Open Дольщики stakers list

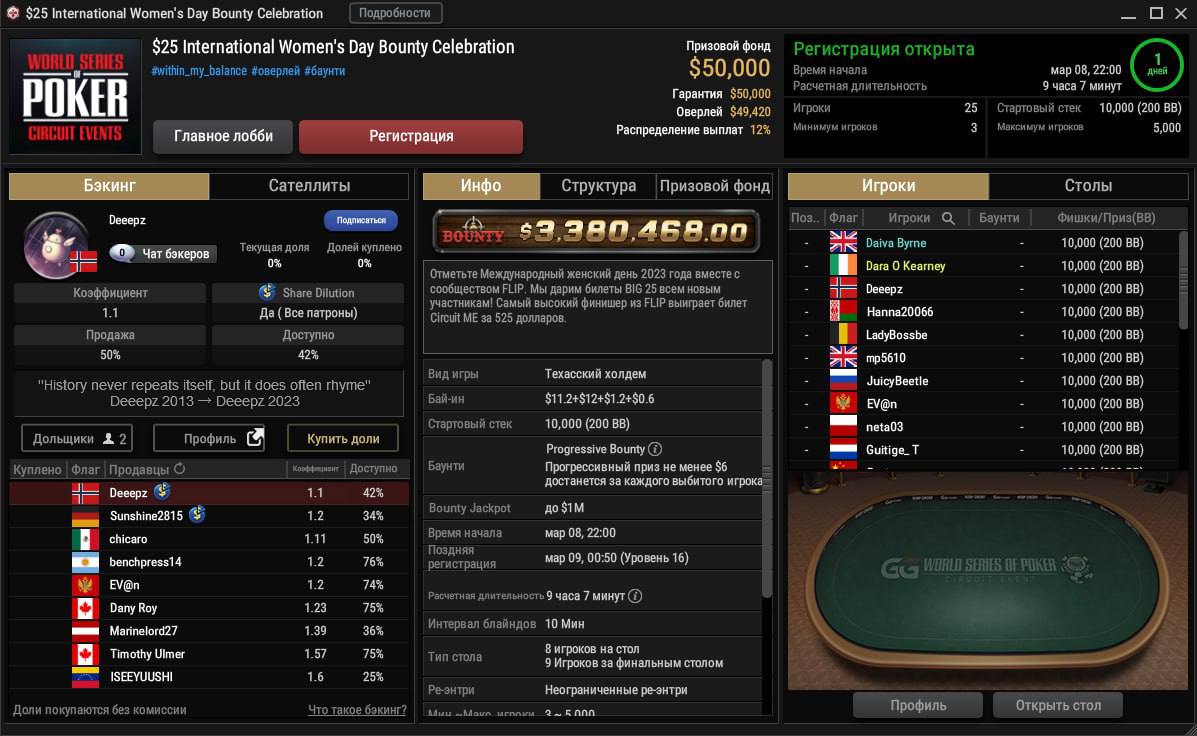[76, 438]
